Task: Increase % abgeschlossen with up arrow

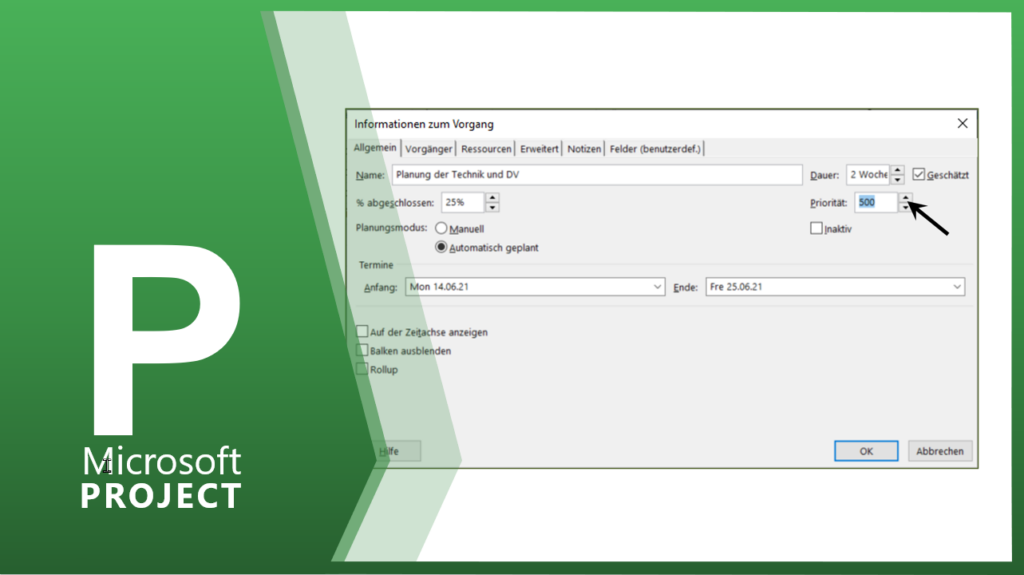Action: (492, 198)
